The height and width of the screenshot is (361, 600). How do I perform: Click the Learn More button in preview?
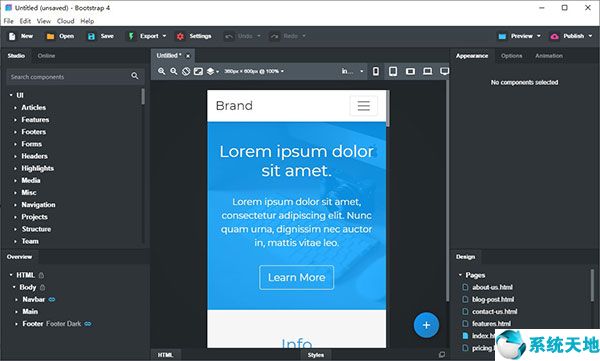(x=297, y=278)
